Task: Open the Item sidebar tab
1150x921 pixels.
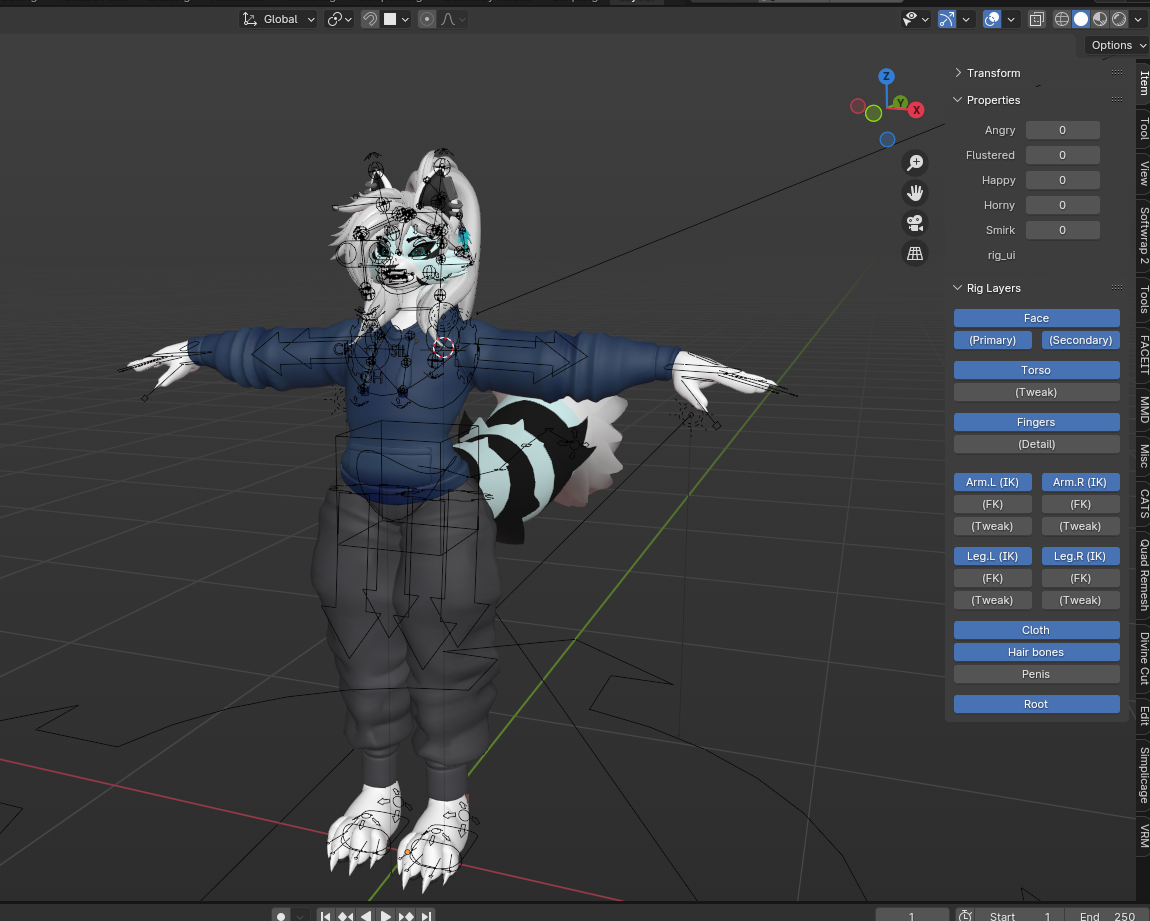Action: pyautogui.click(x=1143, y=83)
